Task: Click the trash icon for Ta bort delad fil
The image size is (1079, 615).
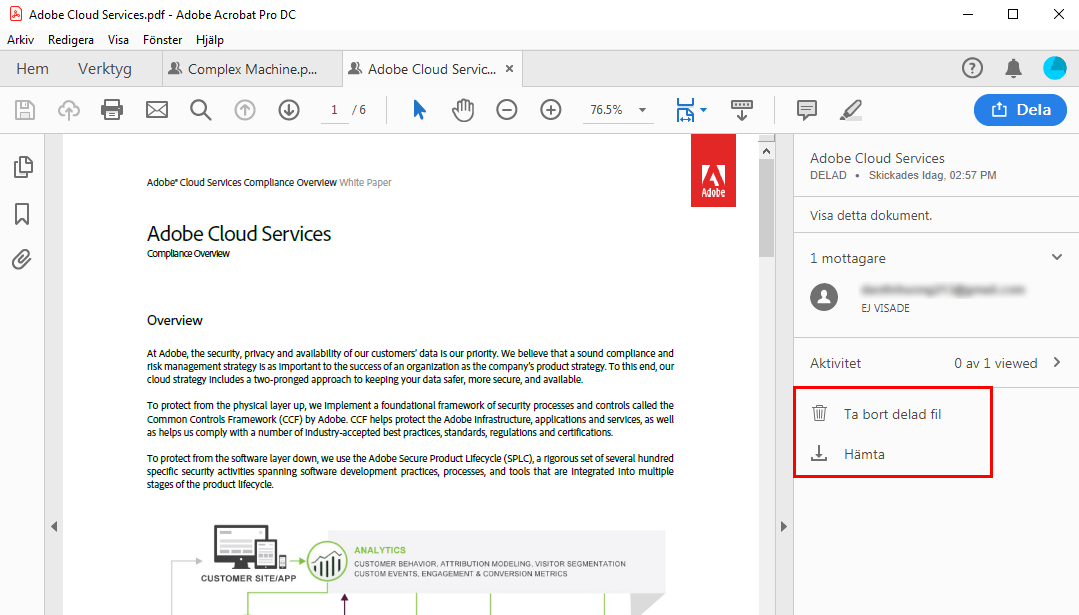Action: [819, 413]
